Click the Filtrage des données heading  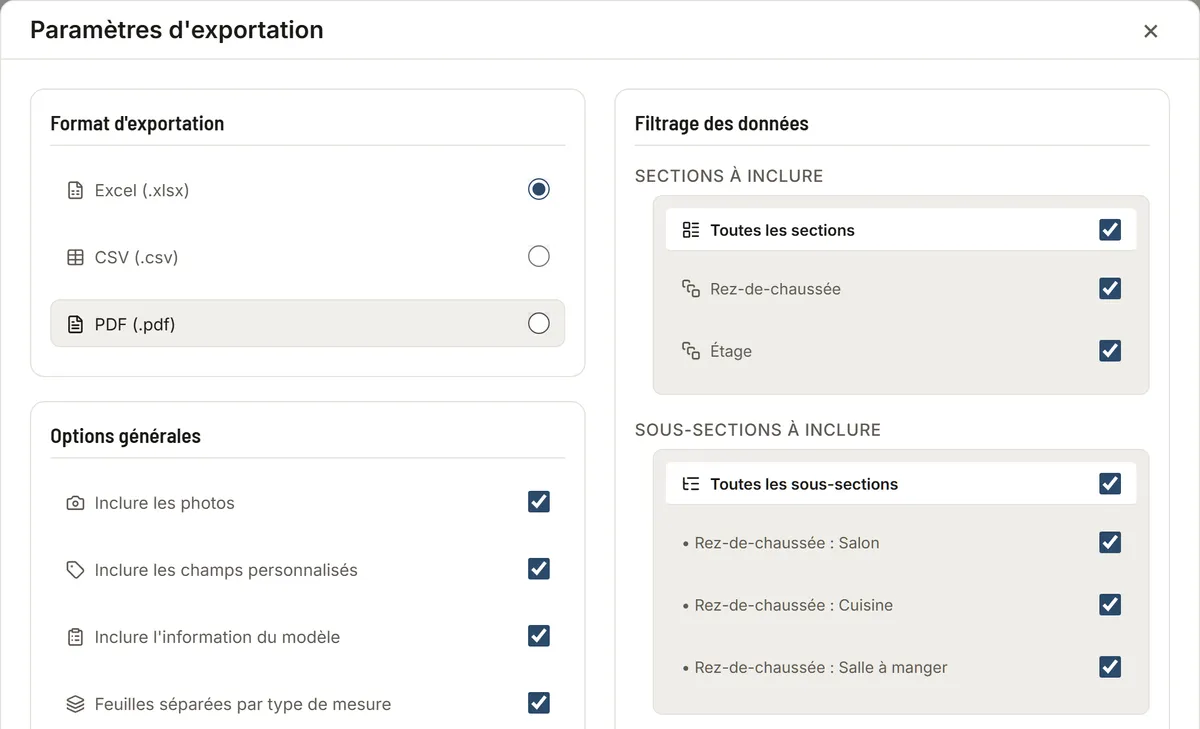722,124
